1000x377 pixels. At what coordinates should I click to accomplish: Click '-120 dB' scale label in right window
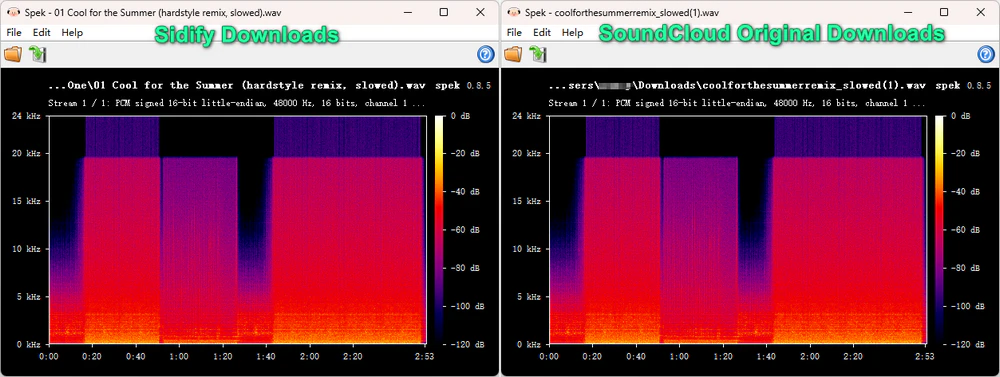967,344
